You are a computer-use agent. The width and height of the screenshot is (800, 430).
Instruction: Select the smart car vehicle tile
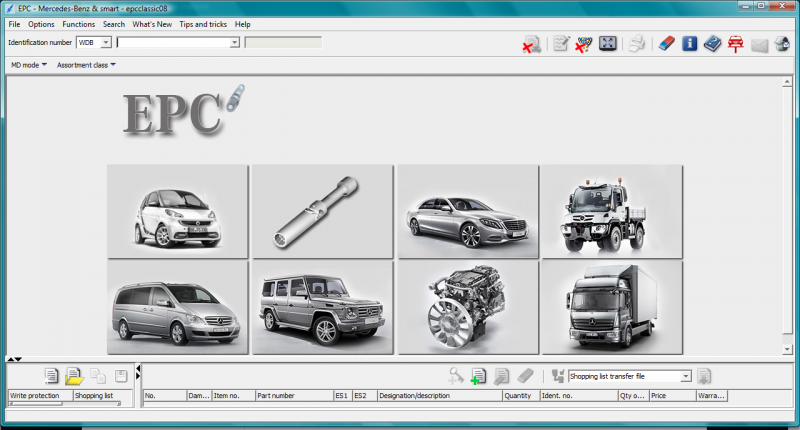pyautogui.click(x=177, y=211)
